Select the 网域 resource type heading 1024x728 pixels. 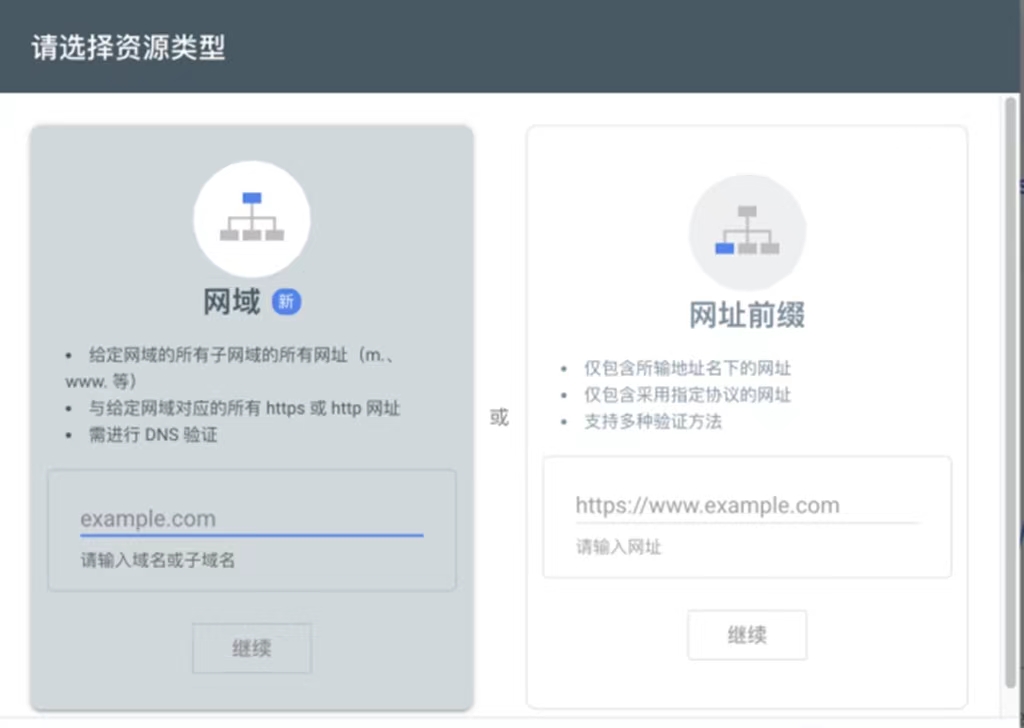(232, 302)
